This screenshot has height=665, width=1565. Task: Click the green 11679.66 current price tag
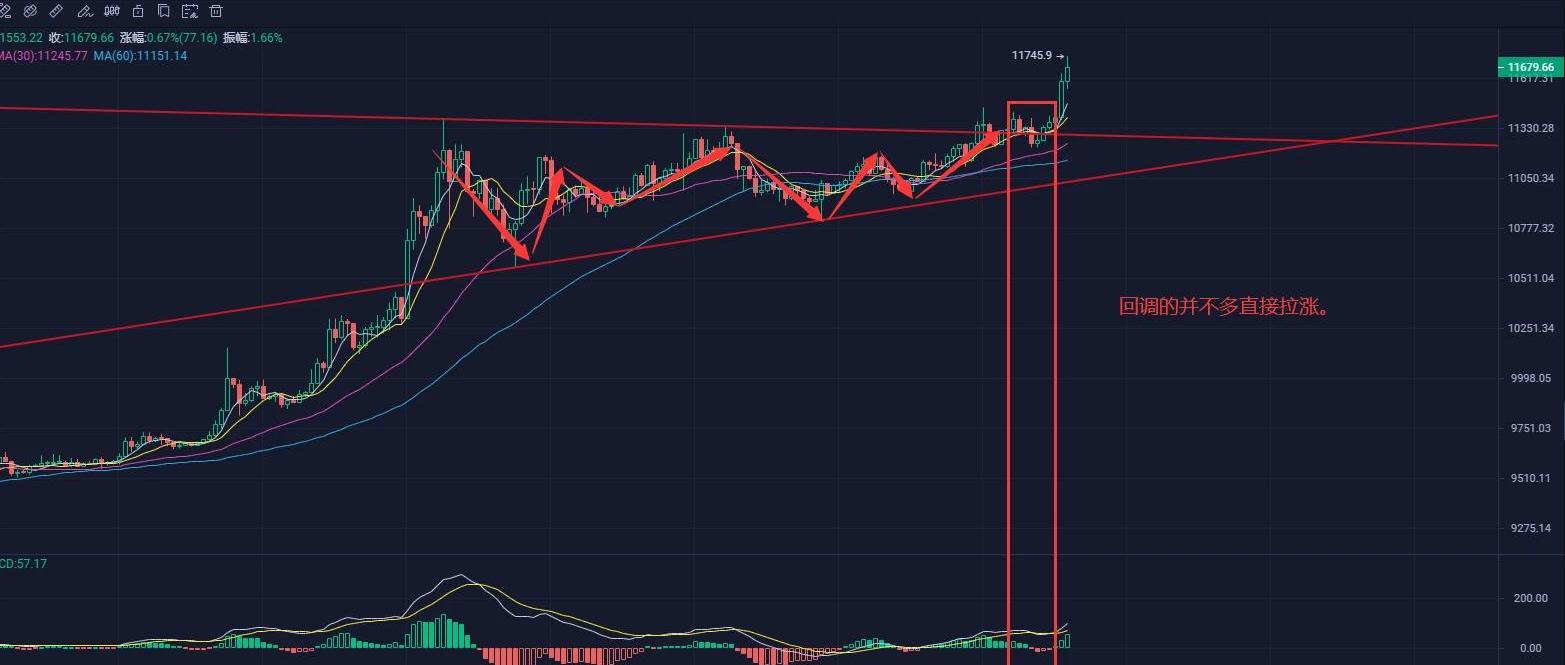1529,67
